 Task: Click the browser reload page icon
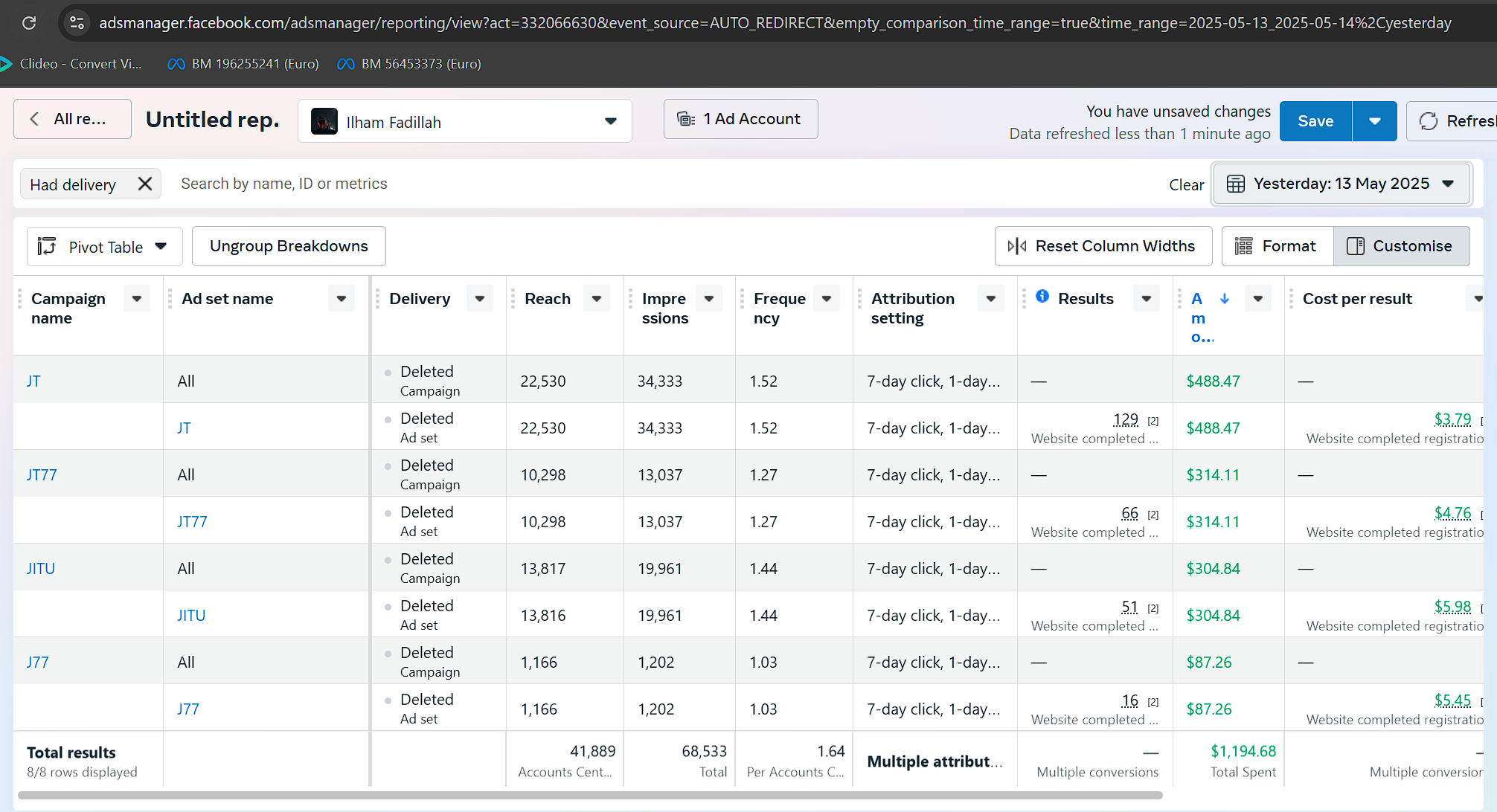(x=29, y=23)
